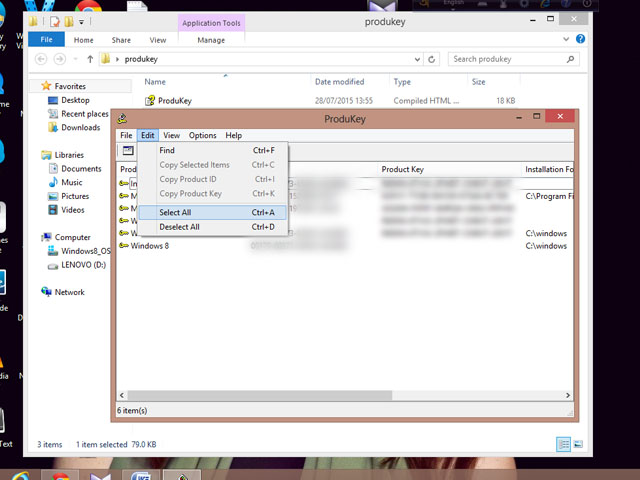Open Favorites in navigation pane
640x480 pixels.
[70, 87]
